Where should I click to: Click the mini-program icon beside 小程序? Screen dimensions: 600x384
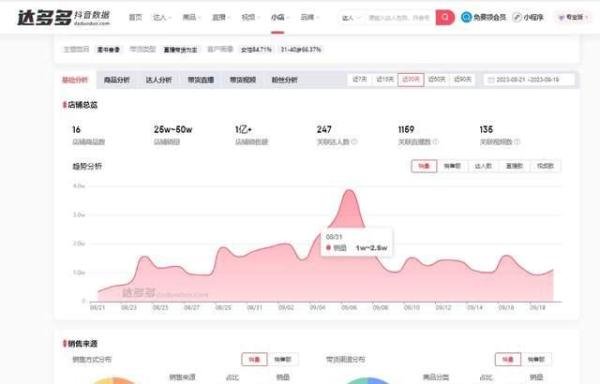(517, 17)
